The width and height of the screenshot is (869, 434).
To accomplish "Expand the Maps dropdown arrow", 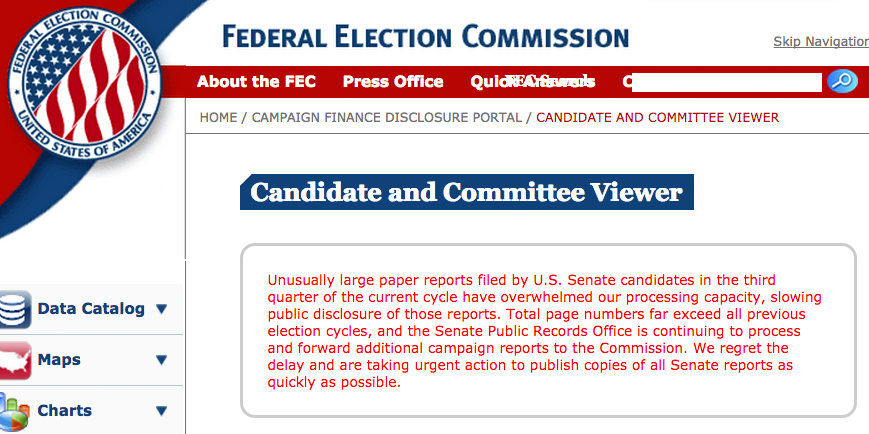I will coord(161,360).
